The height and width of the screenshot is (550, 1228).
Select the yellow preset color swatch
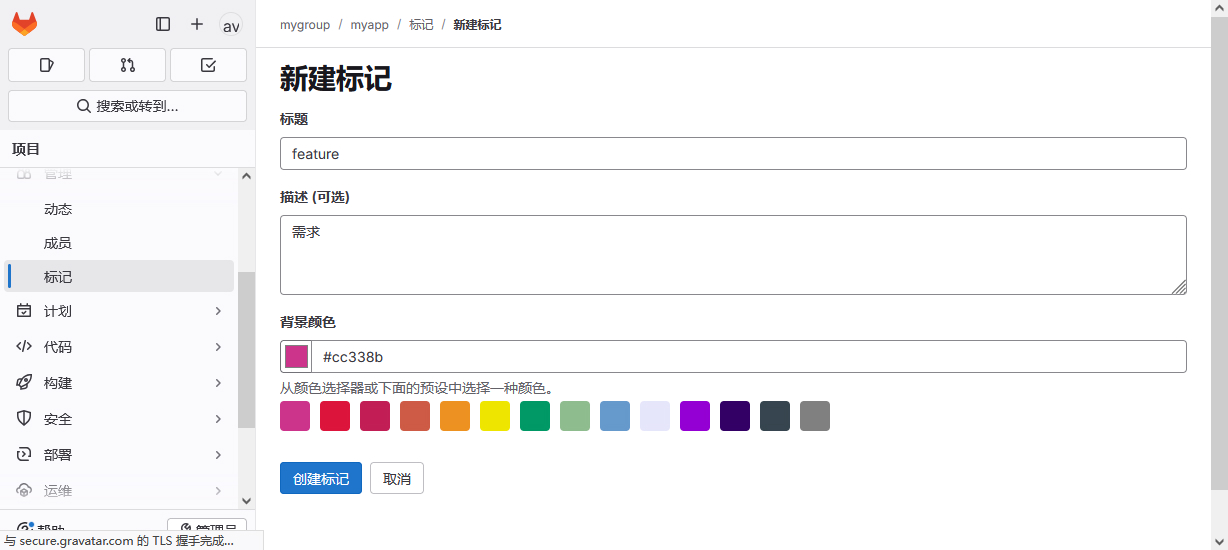(495, 416)
